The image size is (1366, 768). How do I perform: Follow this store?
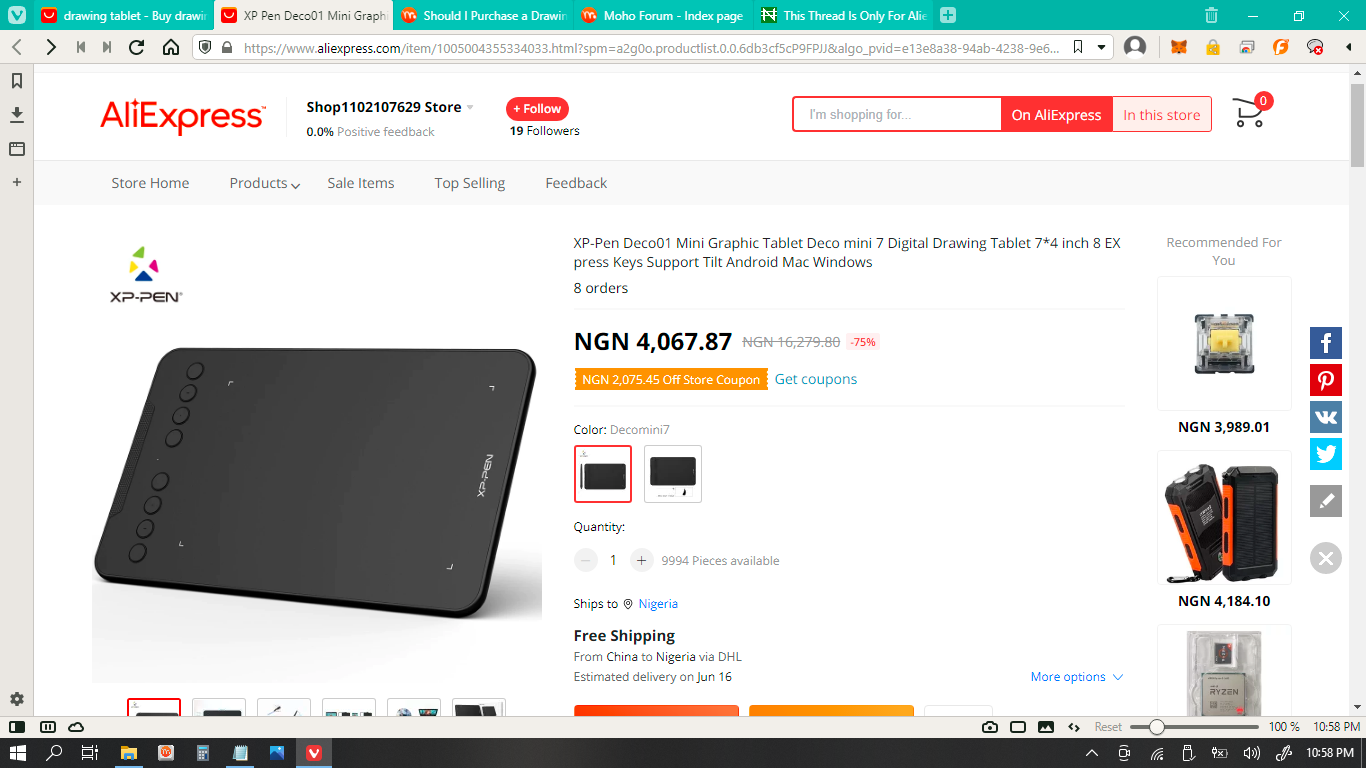click(537, 109)
